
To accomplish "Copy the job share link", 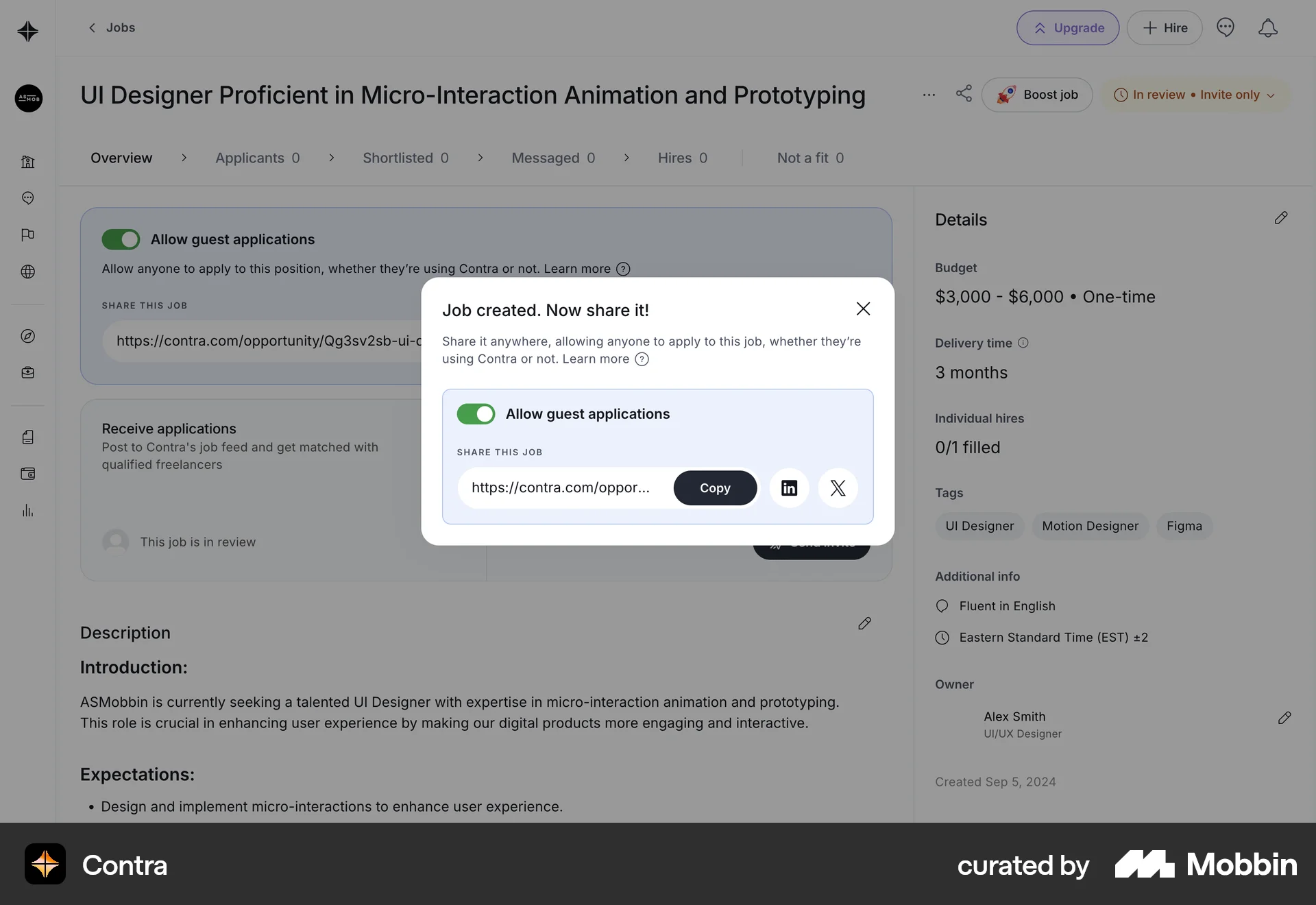I will click(x=714, y=487).
